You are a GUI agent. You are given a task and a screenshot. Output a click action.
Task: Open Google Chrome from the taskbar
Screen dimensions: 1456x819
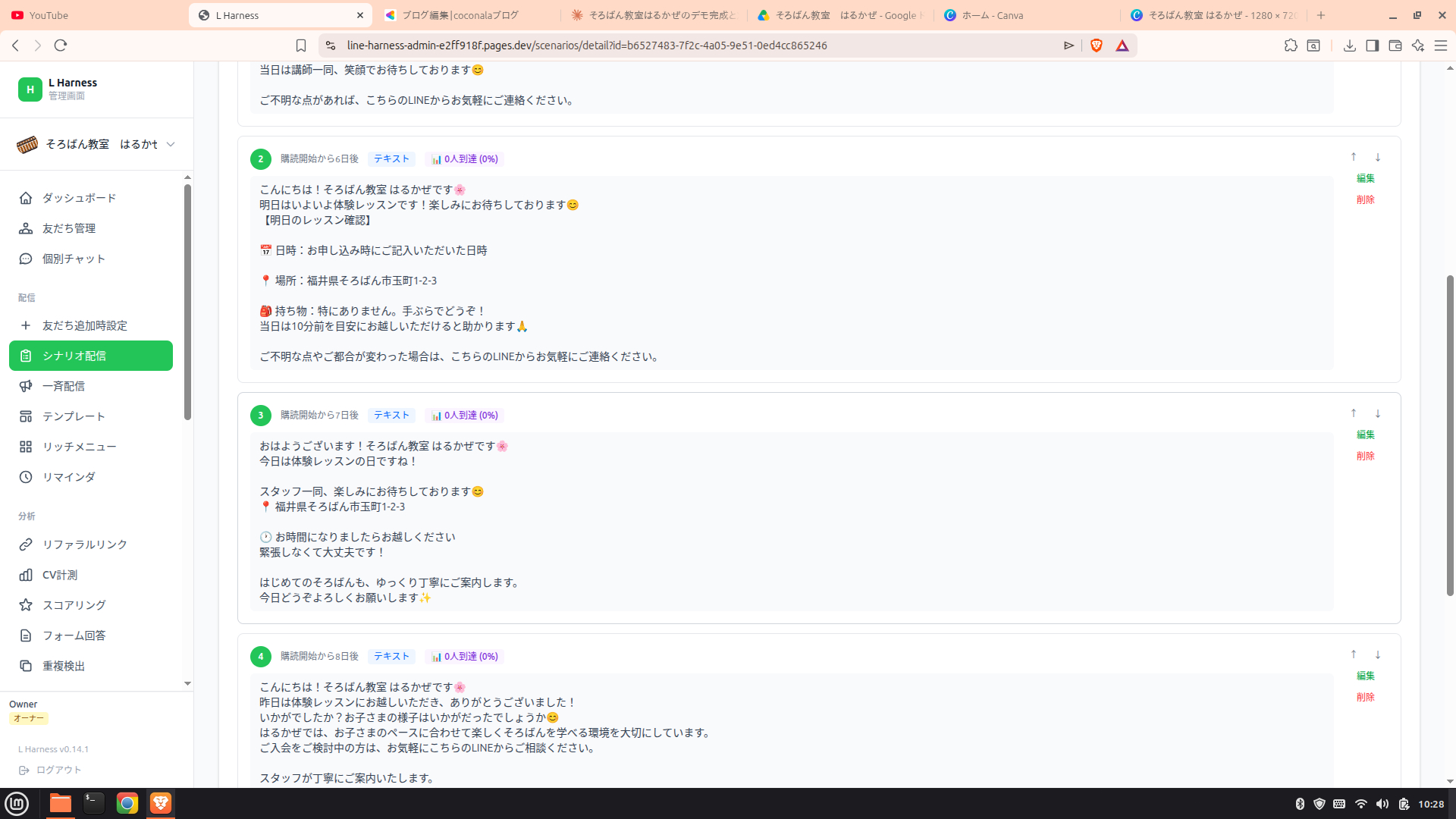click(x=127, y=804)
